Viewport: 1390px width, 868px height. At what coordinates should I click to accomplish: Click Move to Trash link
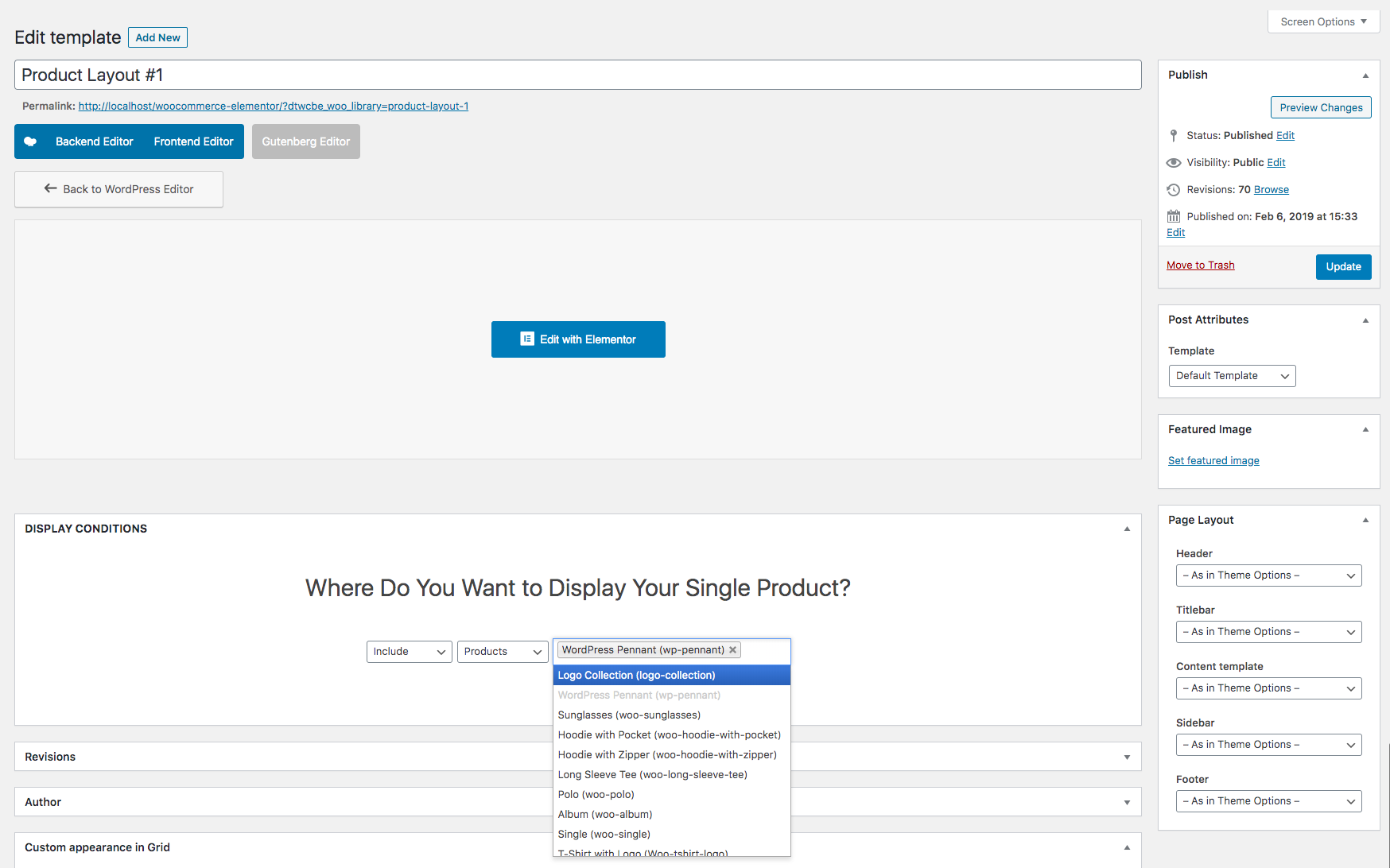(1200, 265)
